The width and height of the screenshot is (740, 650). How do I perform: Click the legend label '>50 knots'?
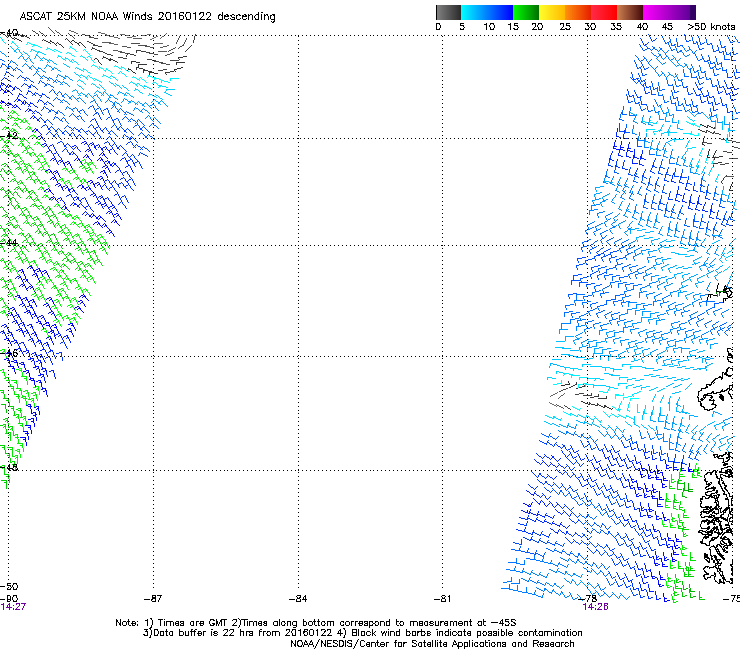click(711, 27)
